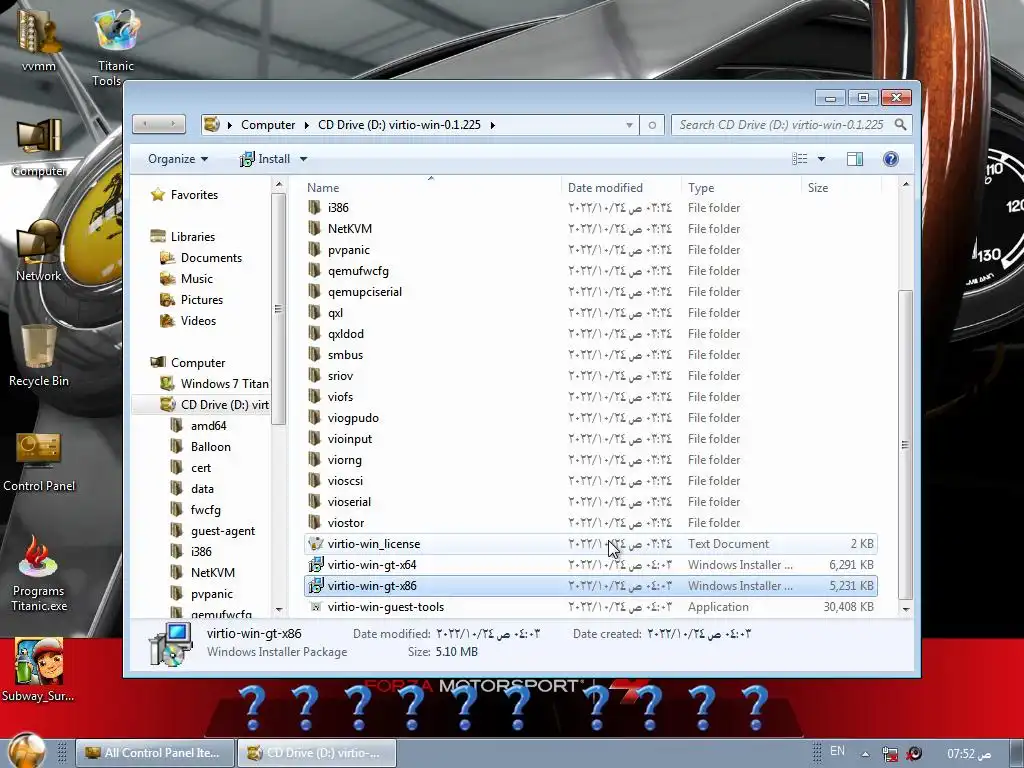Click the Change your view icon
This screenshot has width=1024, height=768.
pyautogui.click(x=799, y=159)
